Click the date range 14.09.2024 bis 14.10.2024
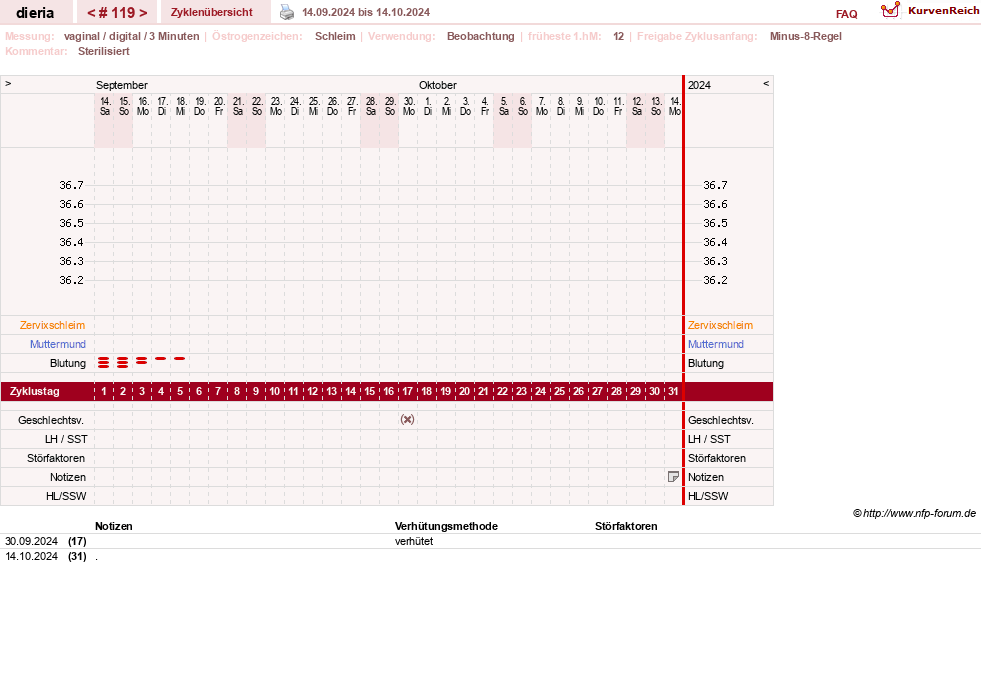Viewport: 981px width, 685px height. click(x=366, y=12)
